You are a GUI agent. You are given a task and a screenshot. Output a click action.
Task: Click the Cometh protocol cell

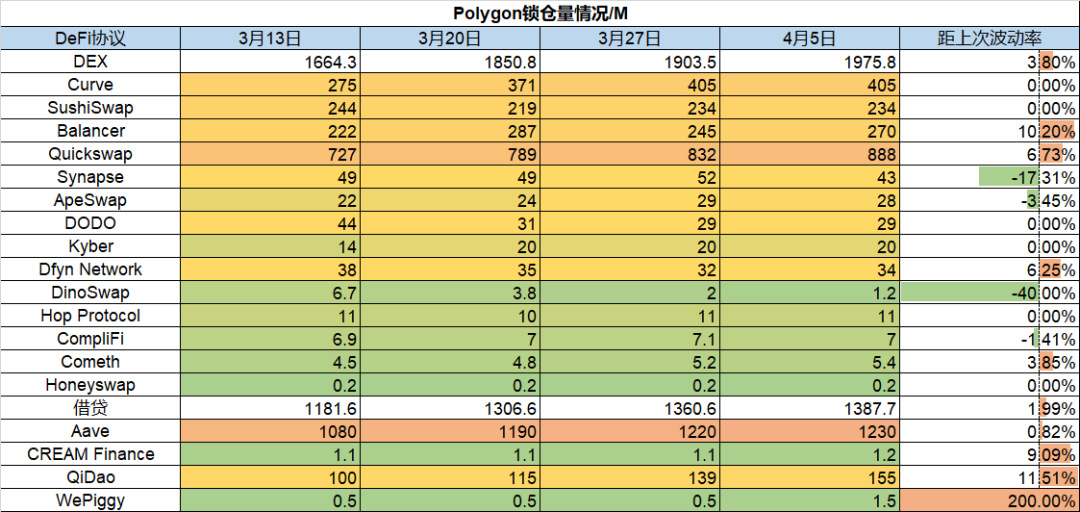click(90, 362)
